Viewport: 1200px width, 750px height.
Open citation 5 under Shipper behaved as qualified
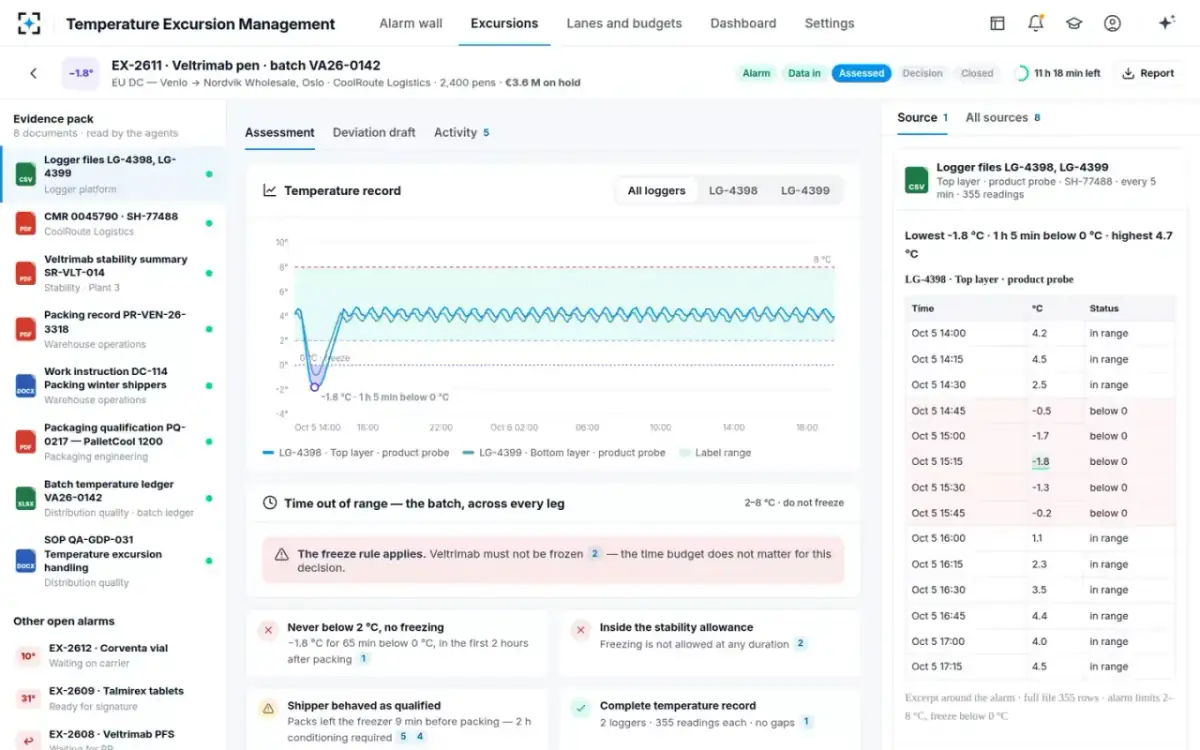pos(404,737)
